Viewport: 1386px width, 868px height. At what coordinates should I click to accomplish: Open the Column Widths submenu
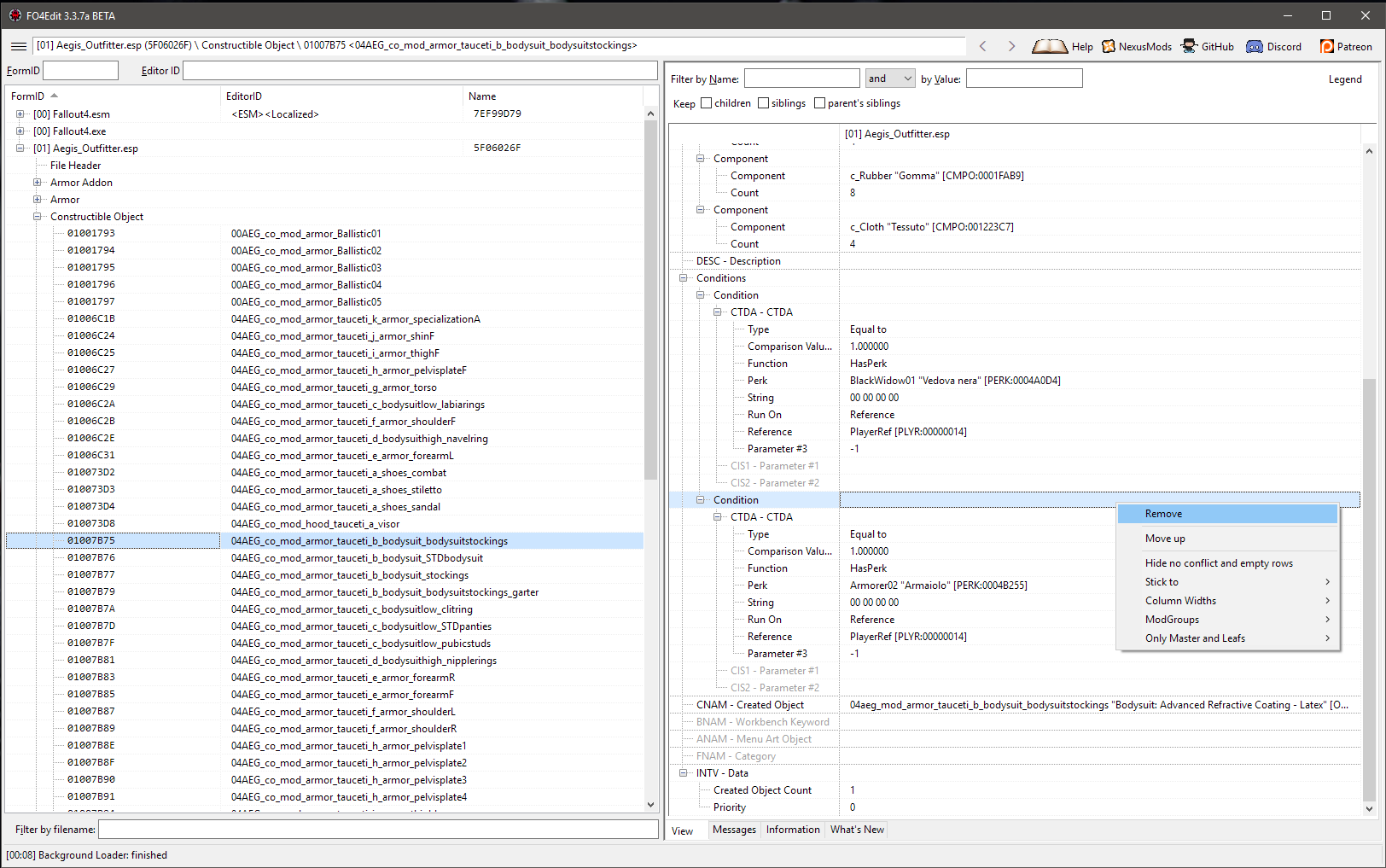tap(1227, 601)
